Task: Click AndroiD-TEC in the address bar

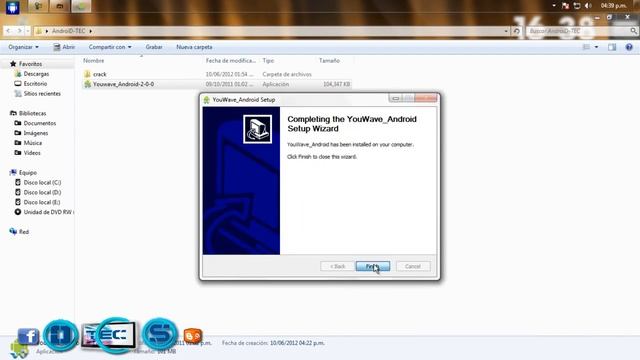Action: click(69, 31)
